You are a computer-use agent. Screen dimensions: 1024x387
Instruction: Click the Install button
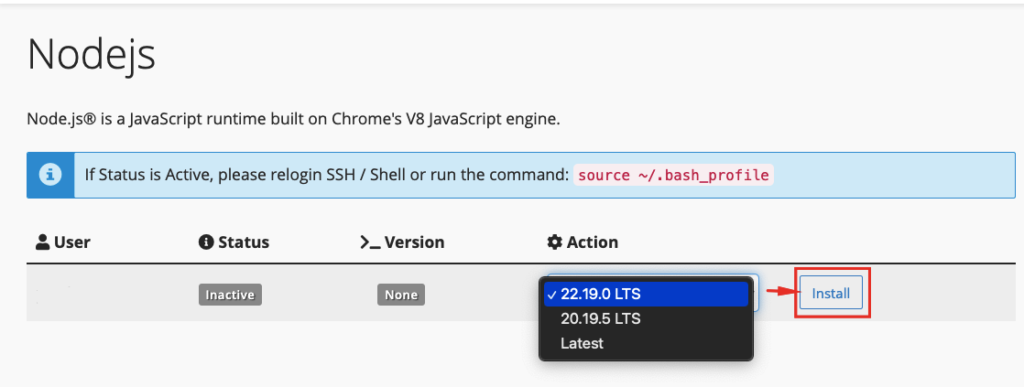pyautogui.click(x=831, y=293)
